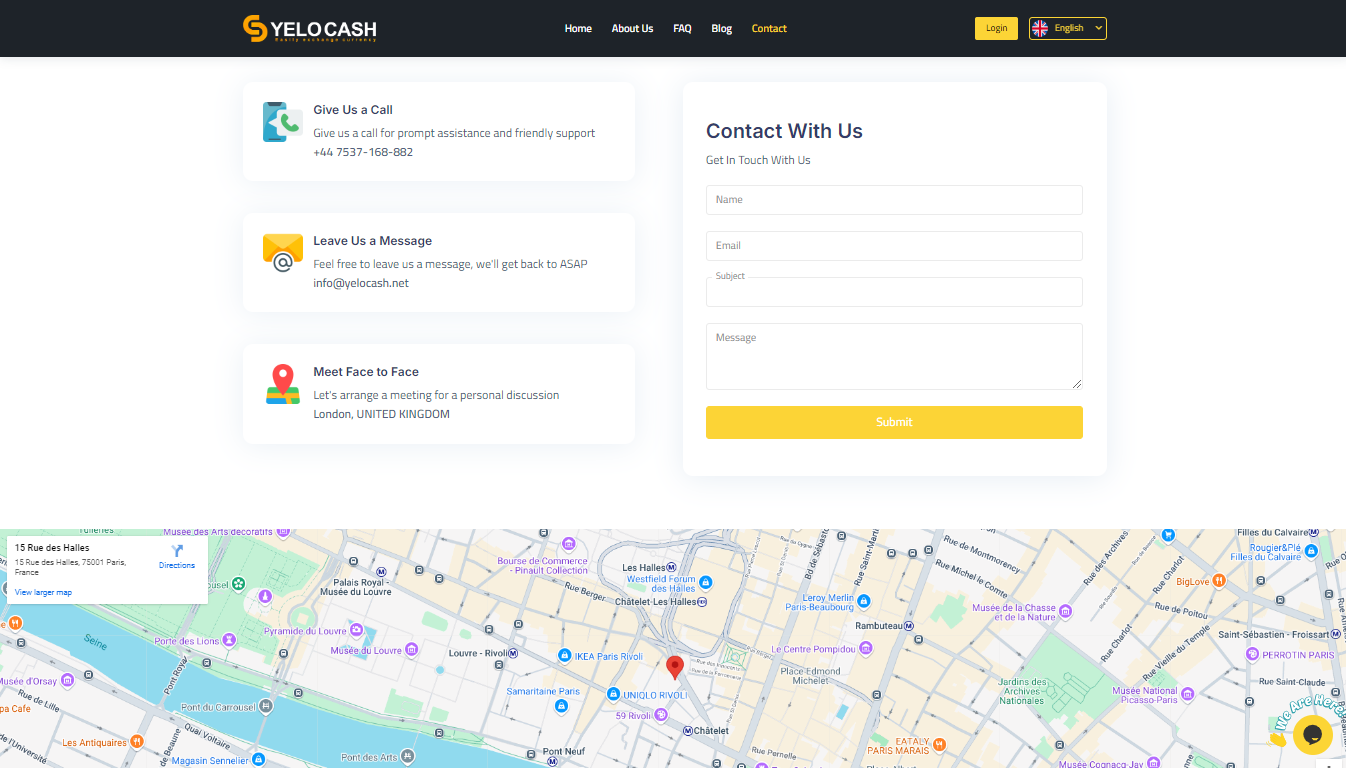Click Westfield Forum des Halles marker
Image resolution: width=1346 pixels, height=768 pixels.
pyautogui.click(x=706, y=582)
